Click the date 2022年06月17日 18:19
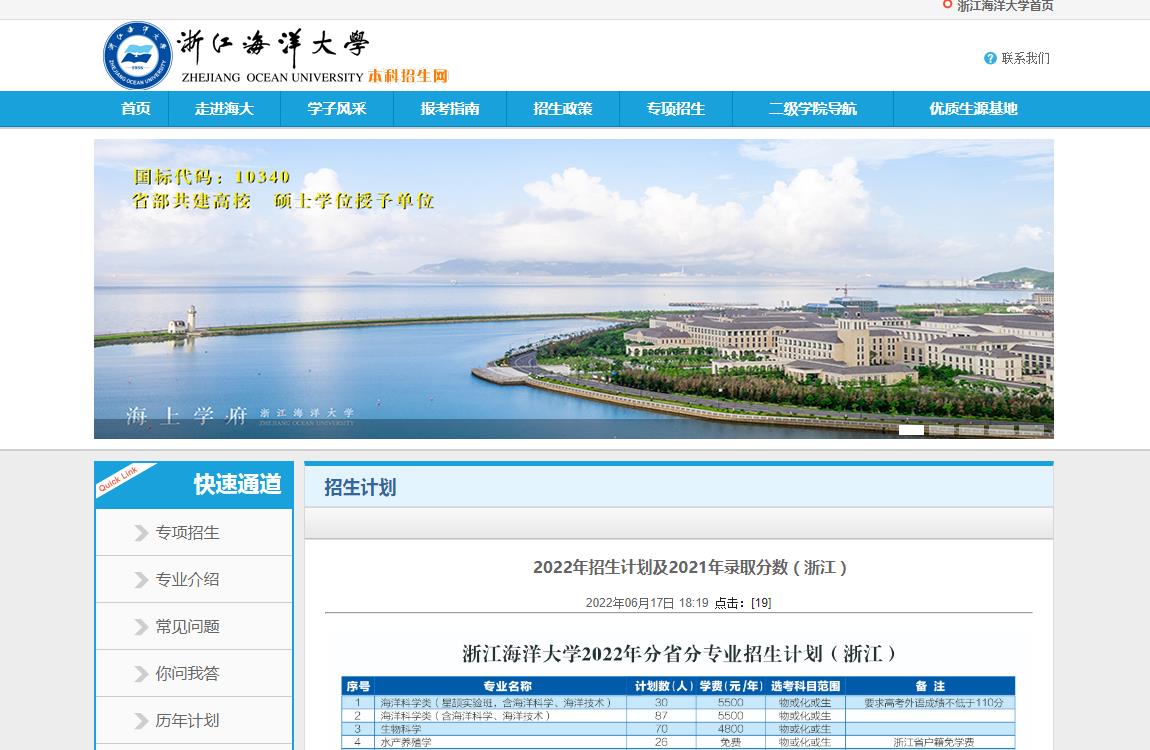This screenshot has width=1150, height=750. coord(647,603)
